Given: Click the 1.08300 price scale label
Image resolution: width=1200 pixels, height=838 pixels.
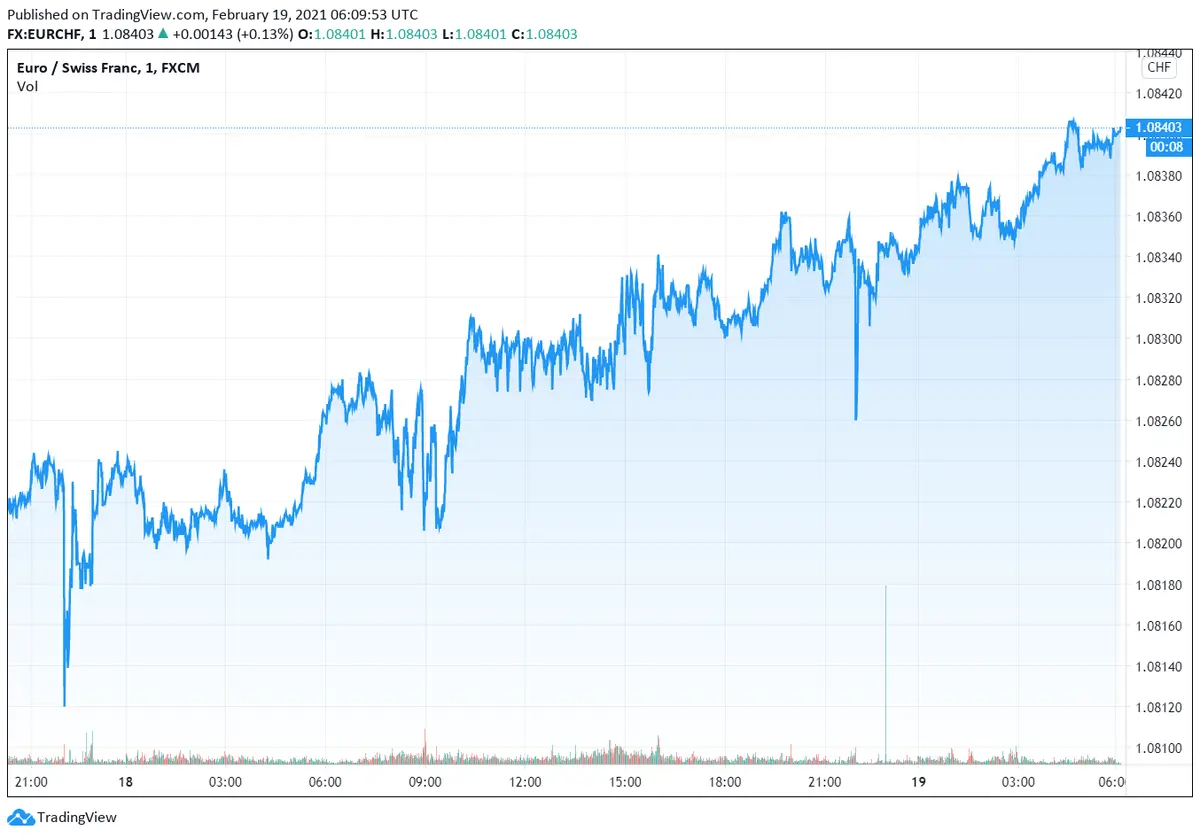Looking at the screenshot, I should pos(1158,339).
